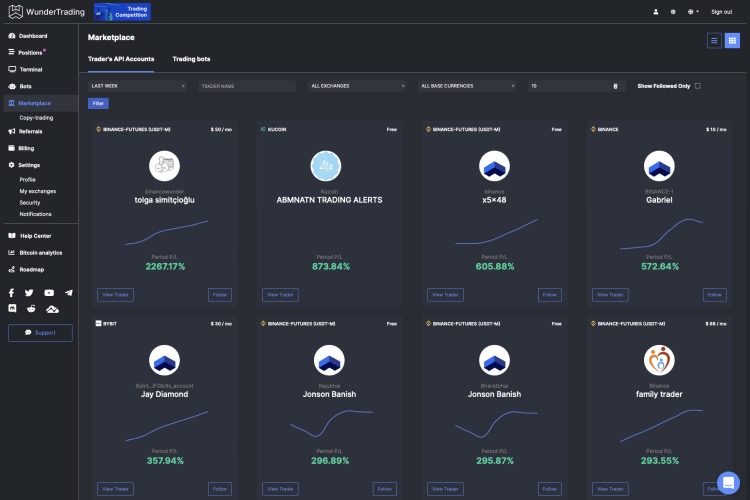Expand Settings in sidebar
This screenshot has height=500, width=750.
24,165
